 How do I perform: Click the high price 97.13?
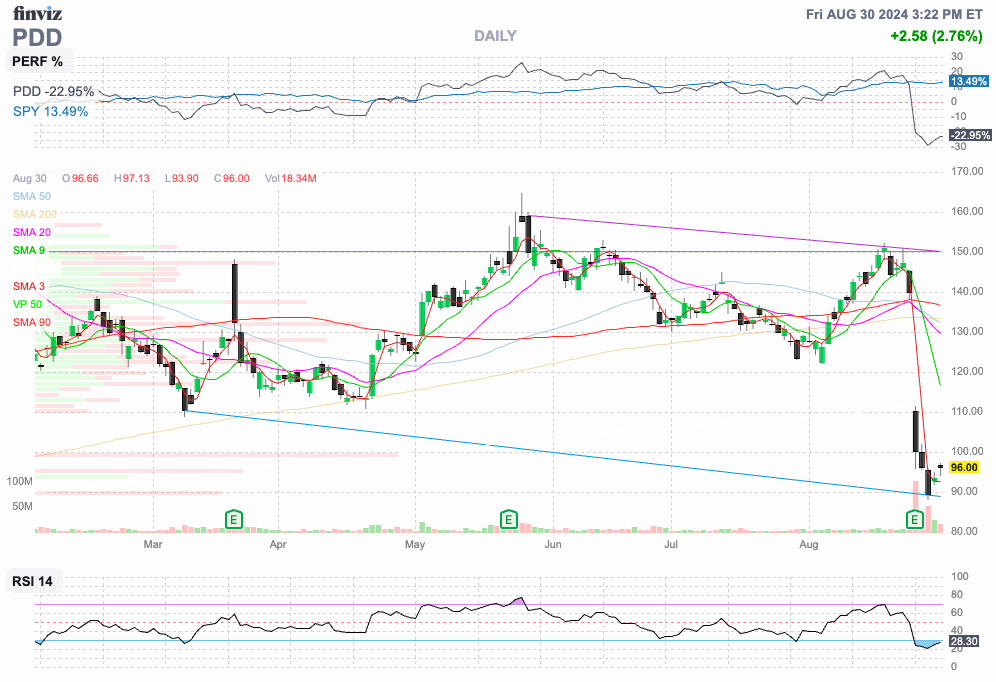point(136,178)
